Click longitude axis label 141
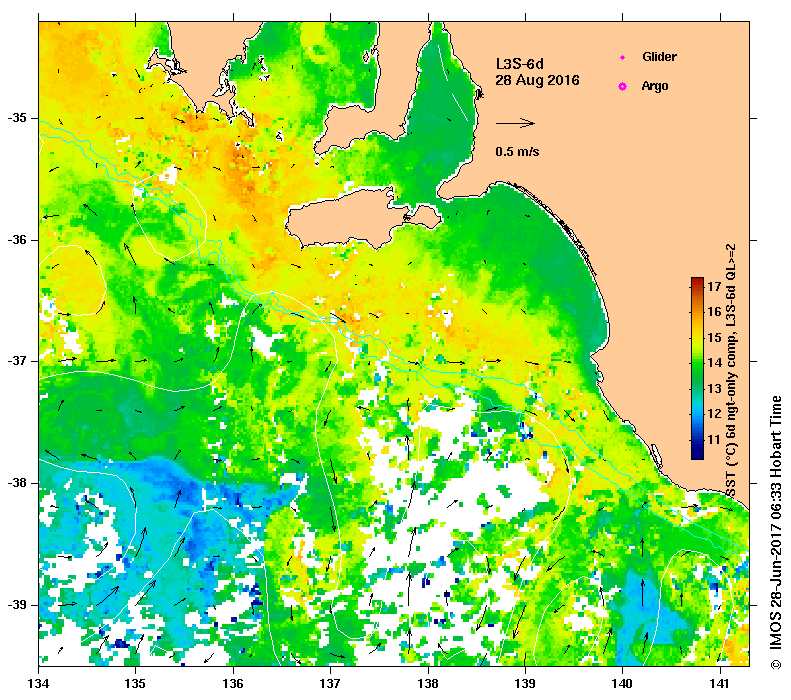The width and height of the screenshot is (791, 700). [720, 683]
